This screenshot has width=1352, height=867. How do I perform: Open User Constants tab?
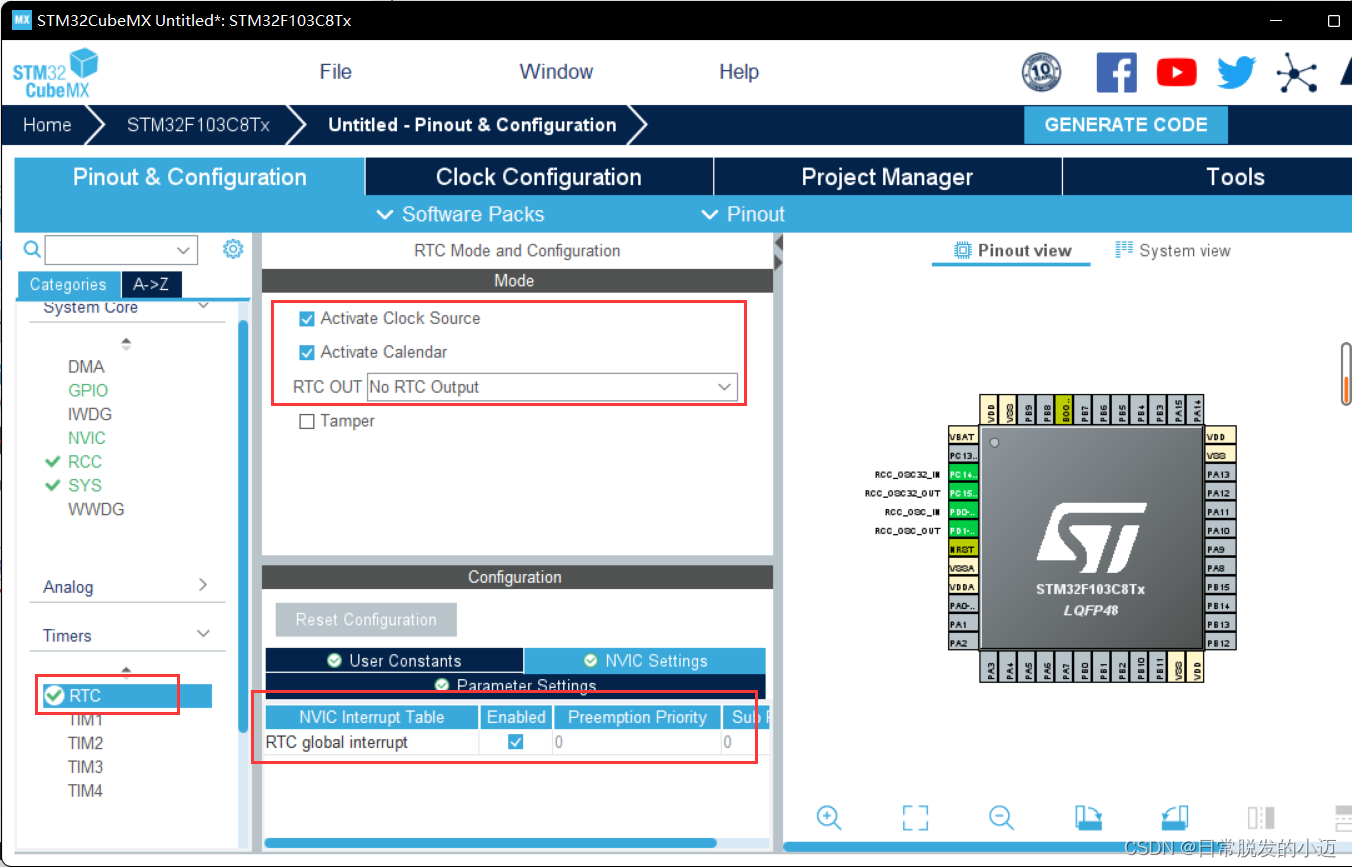[x=394, y=661]
